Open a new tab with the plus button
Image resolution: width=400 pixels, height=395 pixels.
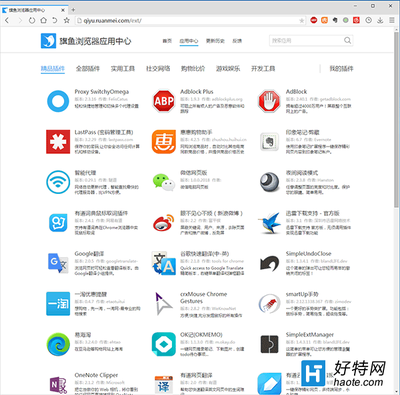(x=73, y=9)
